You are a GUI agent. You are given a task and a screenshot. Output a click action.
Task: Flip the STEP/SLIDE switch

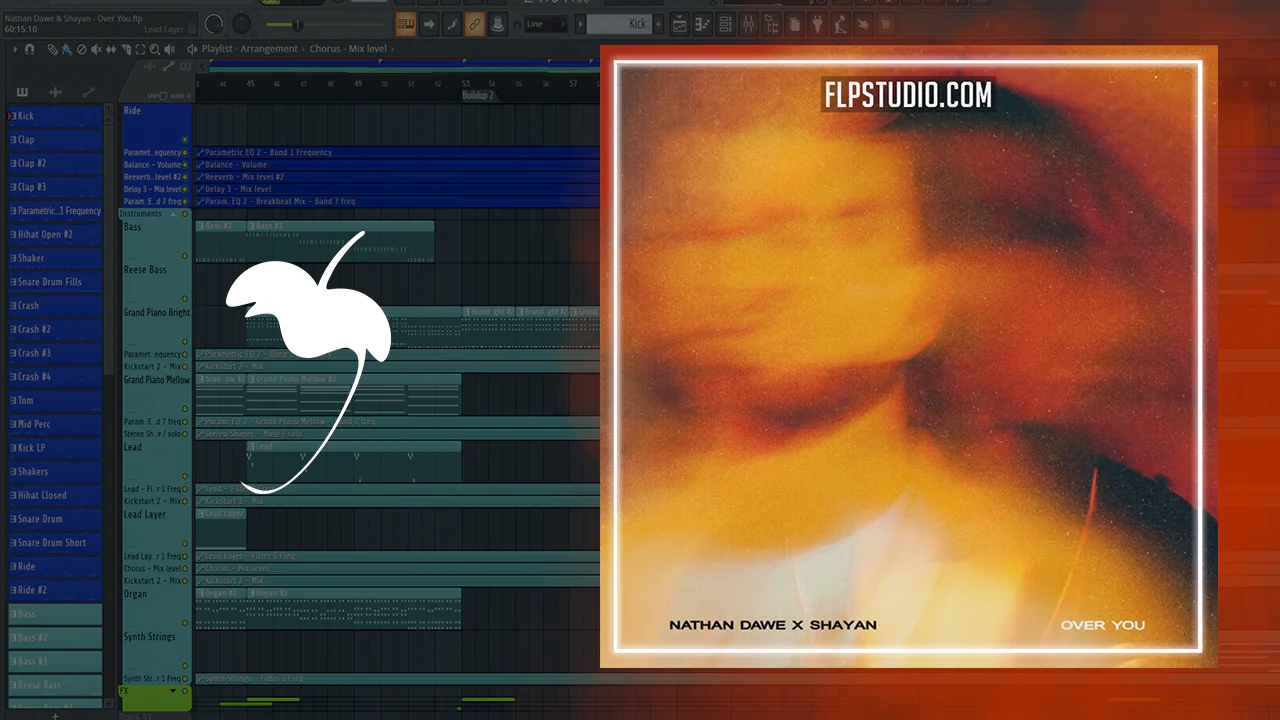[x=162, y=96]
